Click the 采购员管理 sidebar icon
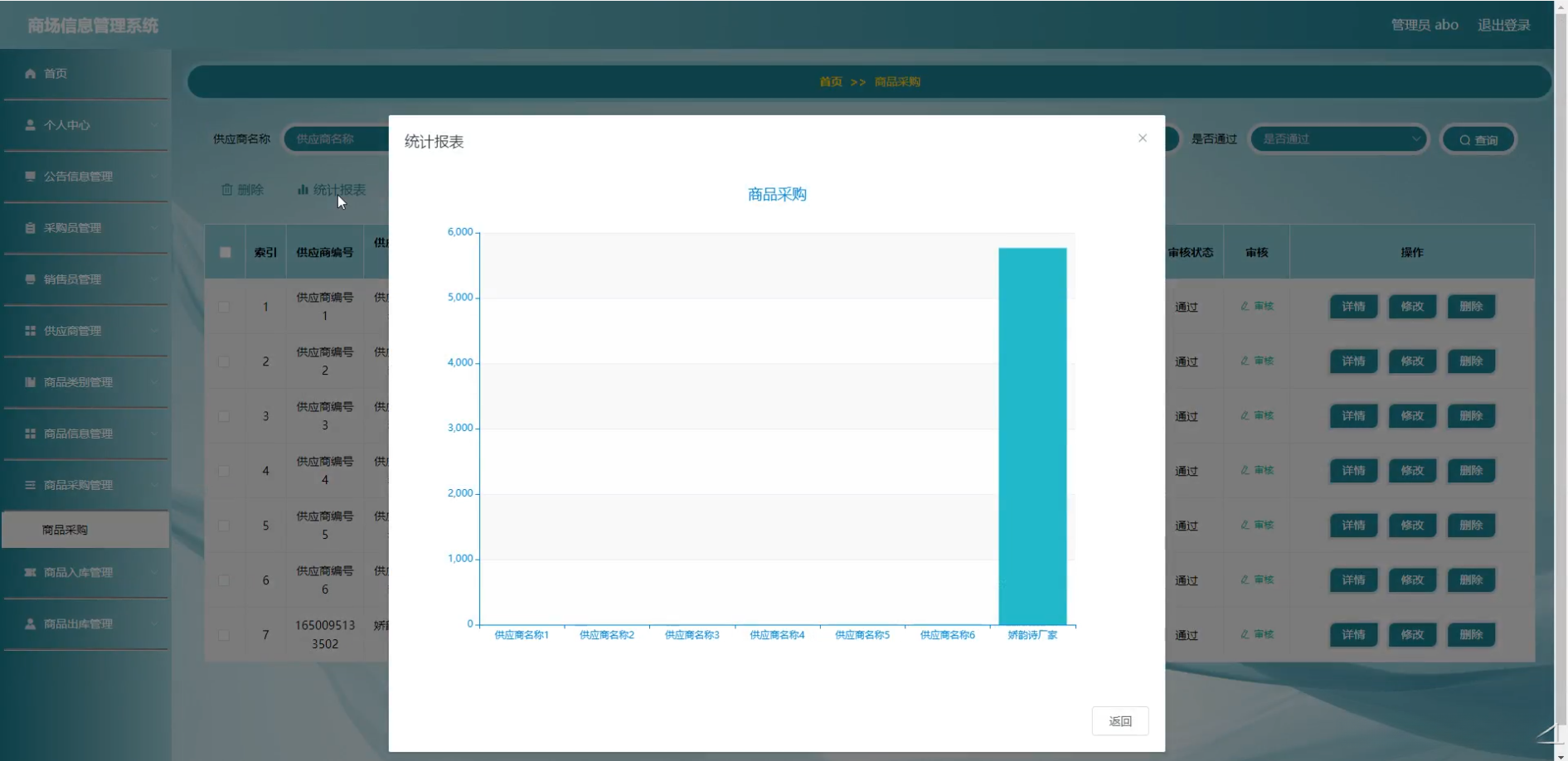Viewport: 1568px width, 761px height. click(x=31, y=228)
